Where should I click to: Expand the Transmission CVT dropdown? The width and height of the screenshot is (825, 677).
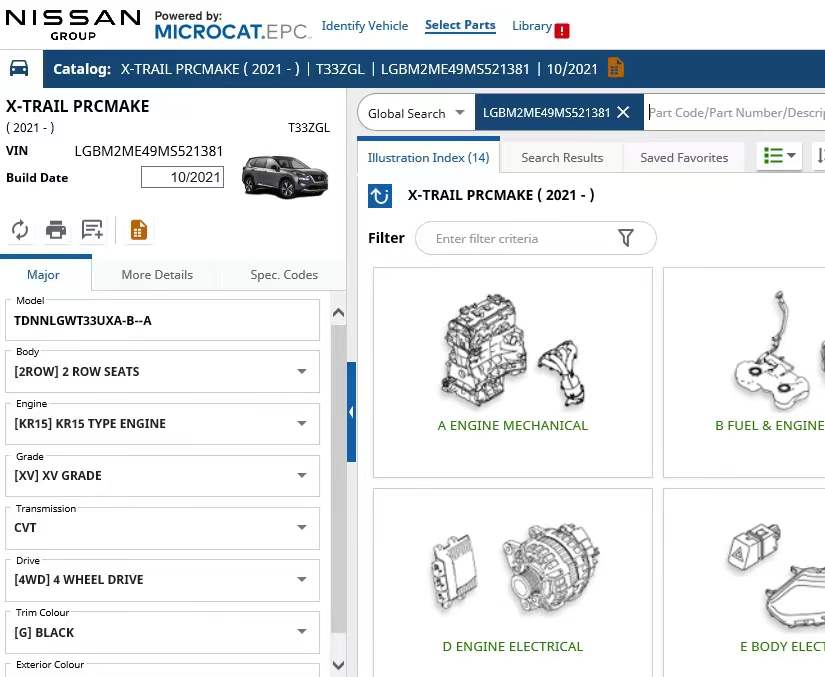tap(301, 527)
